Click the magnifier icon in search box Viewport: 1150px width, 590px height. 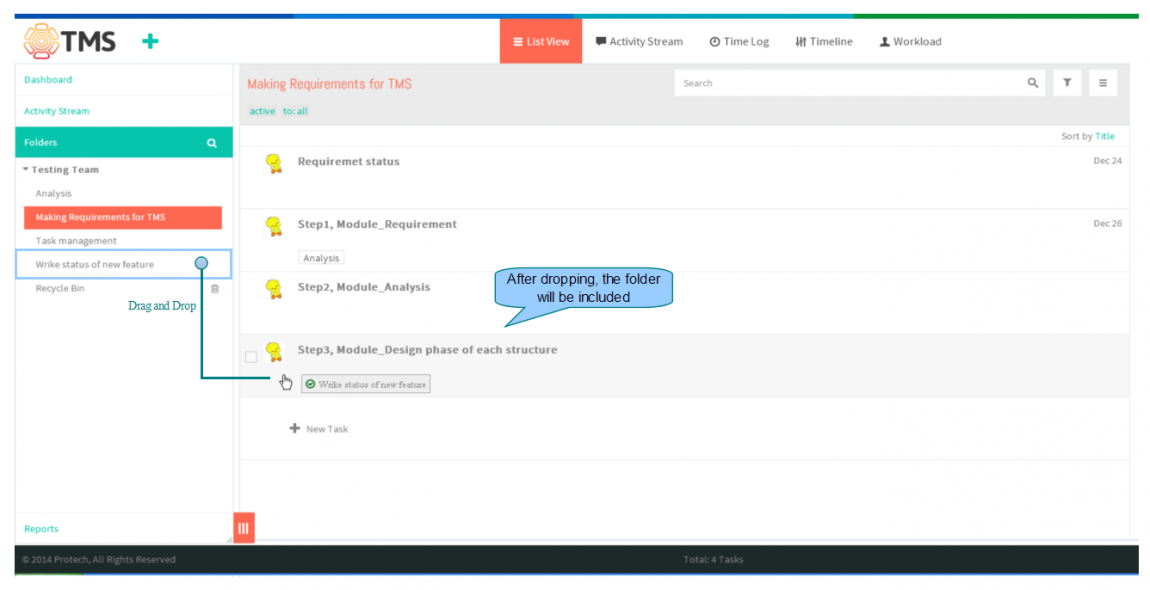1033,83
